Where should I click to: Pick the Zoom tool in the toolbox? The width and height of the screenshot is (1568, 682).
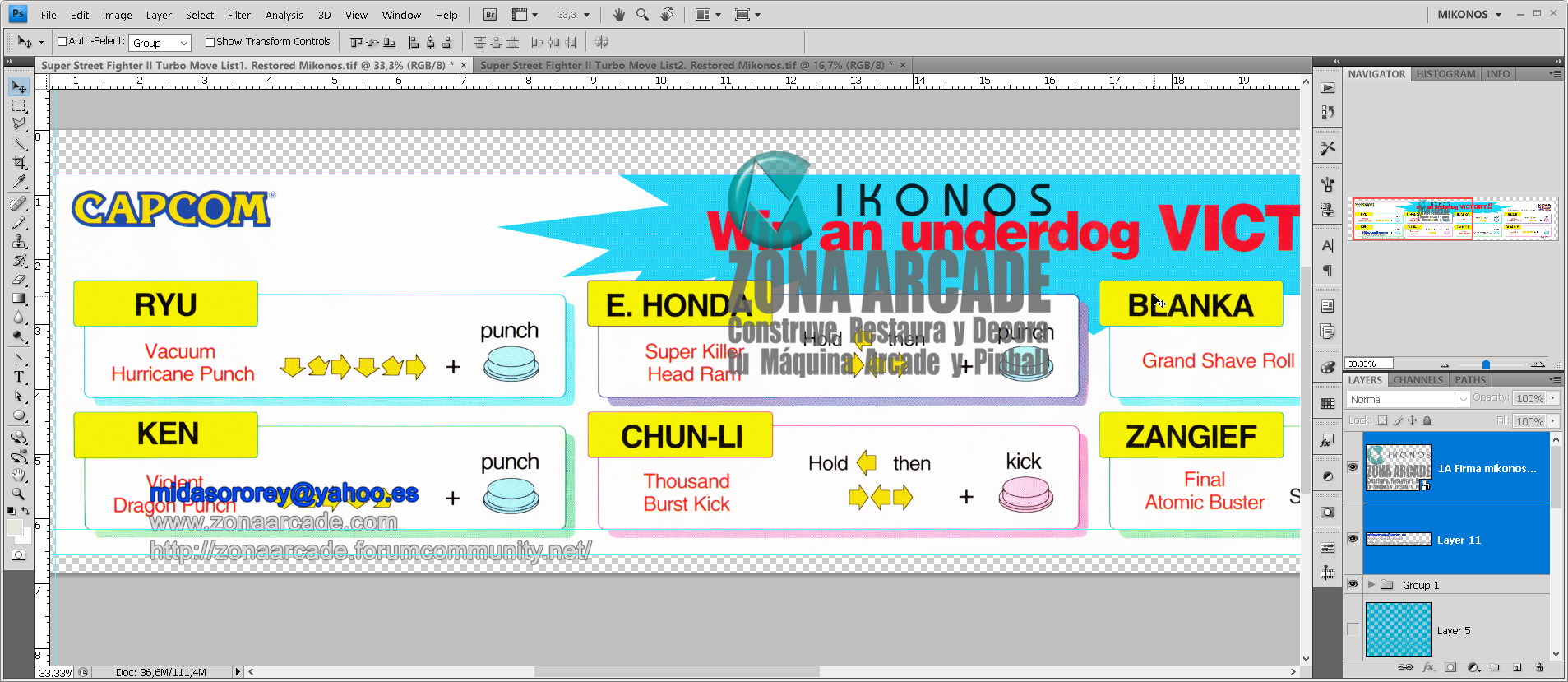pyautogui.click(x=19, y=494)
